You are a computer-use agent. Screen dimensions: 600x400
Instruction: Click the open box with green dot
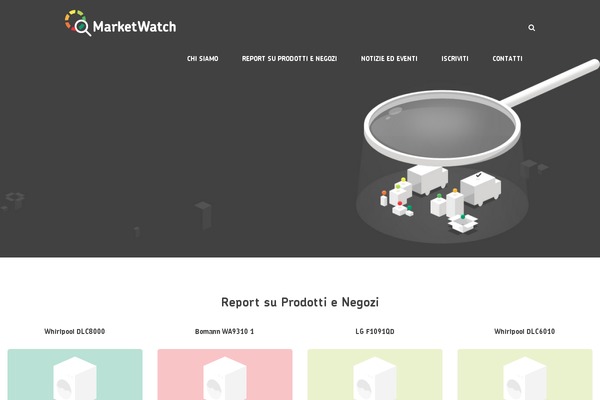463,223
